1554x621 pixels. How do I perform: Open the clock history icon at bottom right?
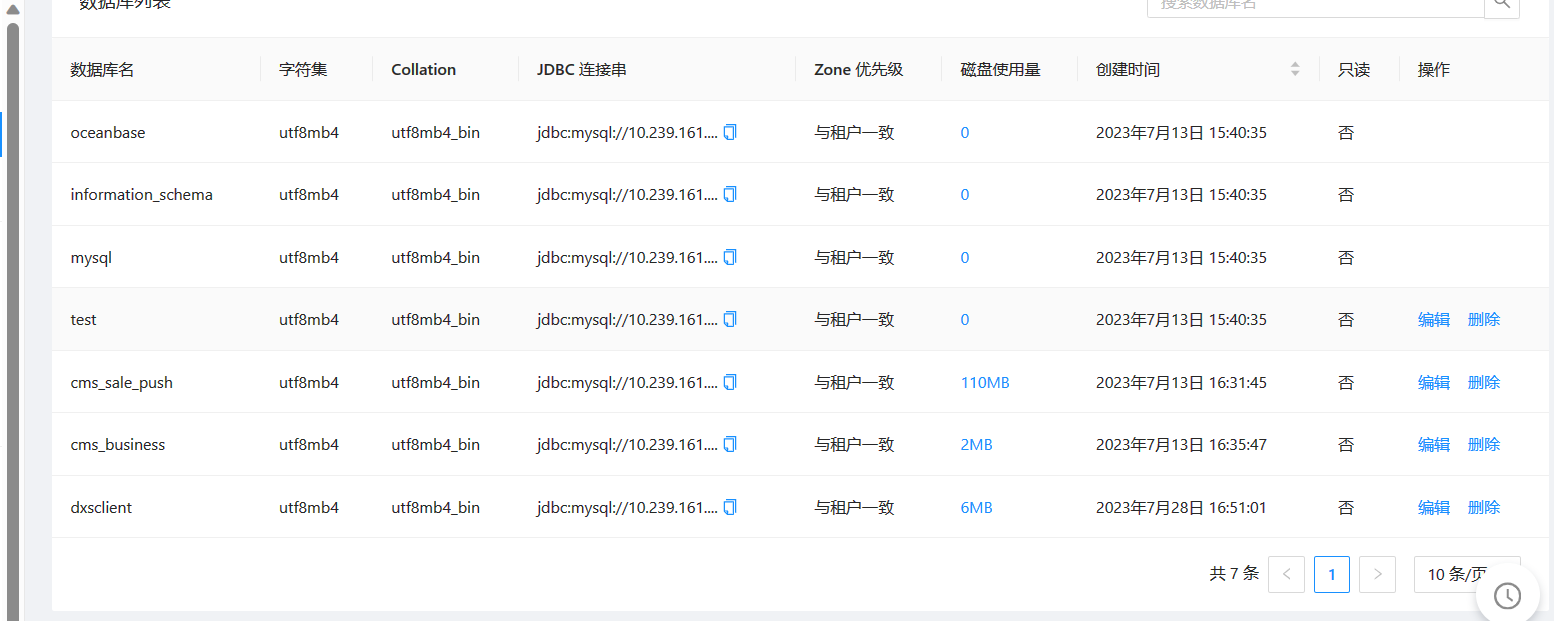pyautogui.click(x=1508, y=596)
